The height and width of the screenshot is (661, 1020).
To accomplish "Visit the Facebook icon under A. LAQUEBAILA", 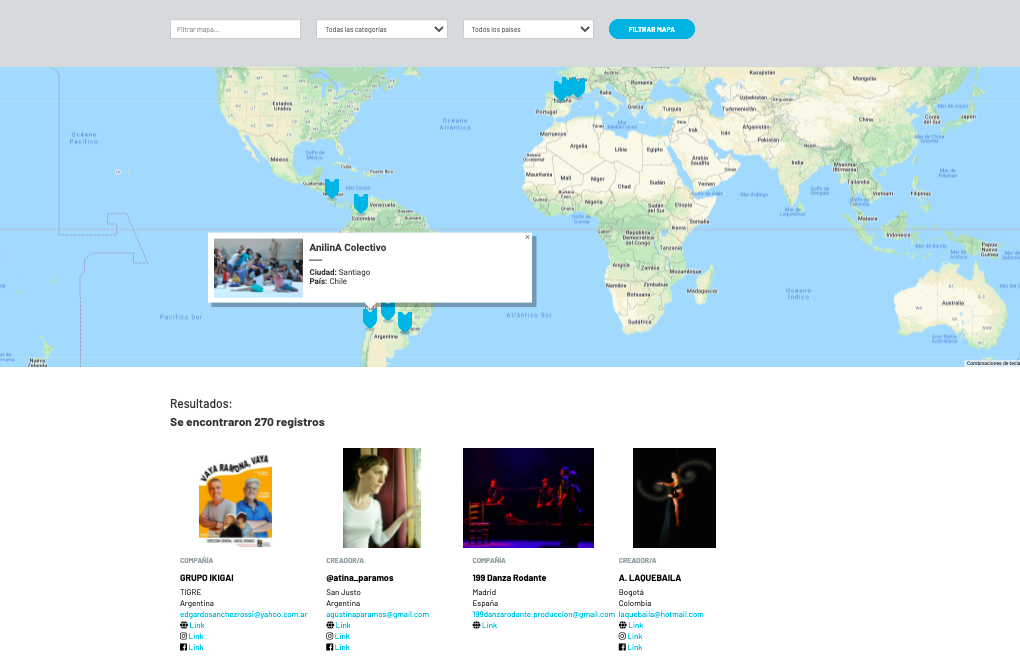I will (623, 647).
